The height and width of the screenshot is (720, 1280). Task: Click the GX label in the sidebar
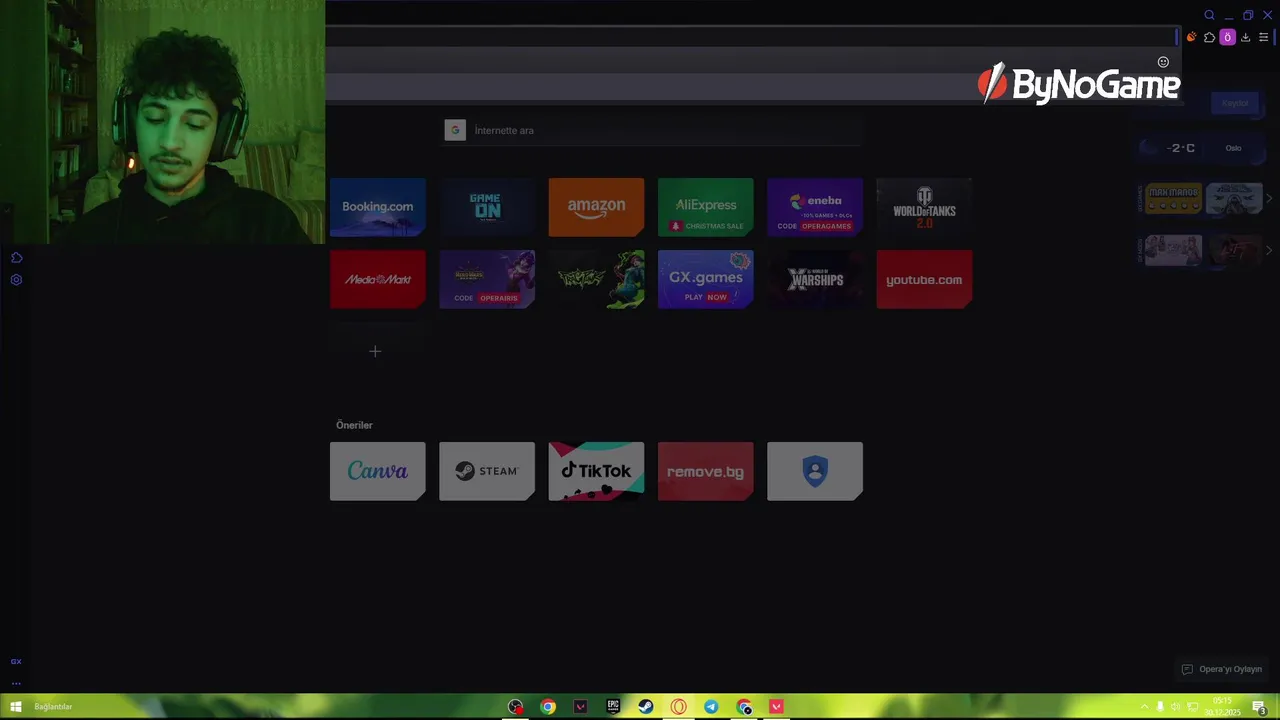click(16, 661)
